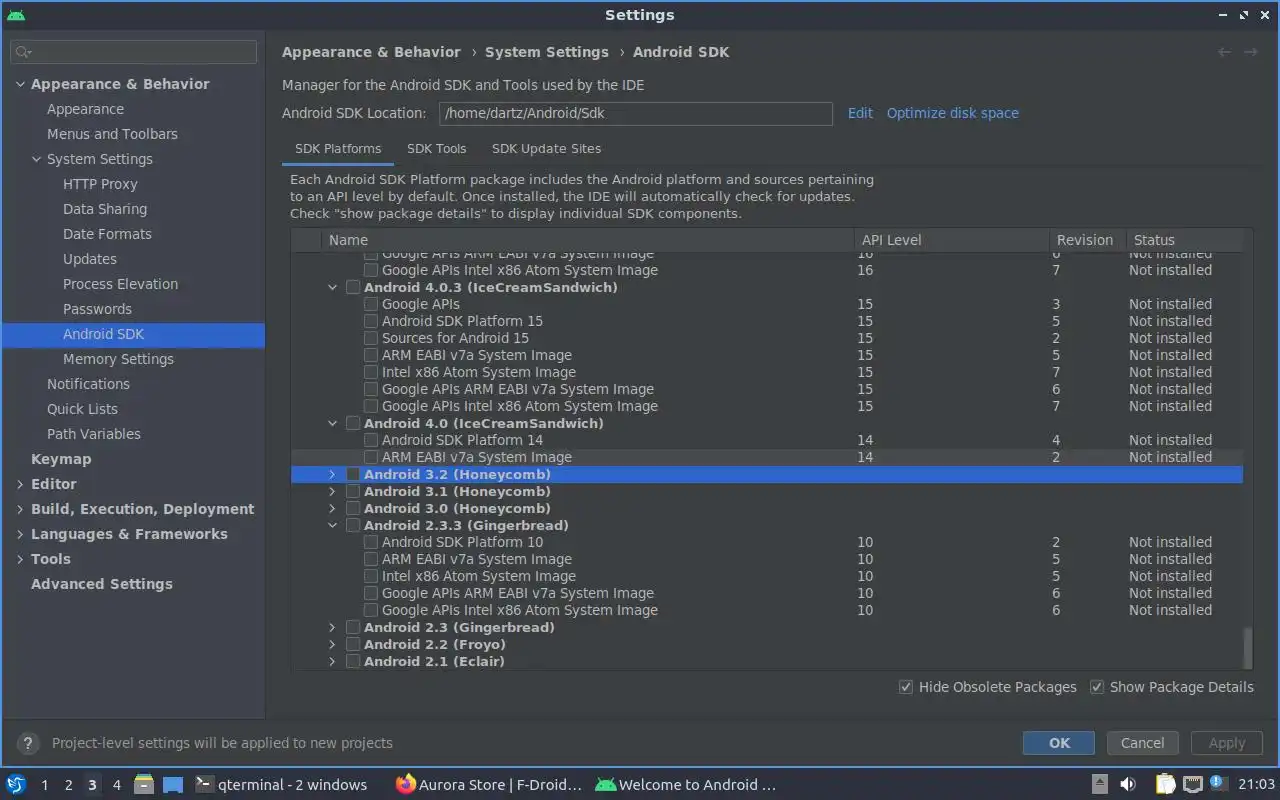This screenshot has width=1280, height=800.
Task: Select the Welcome to Android Studio taskbar entry
Action: pyautogui.click(x=686, y=785)
